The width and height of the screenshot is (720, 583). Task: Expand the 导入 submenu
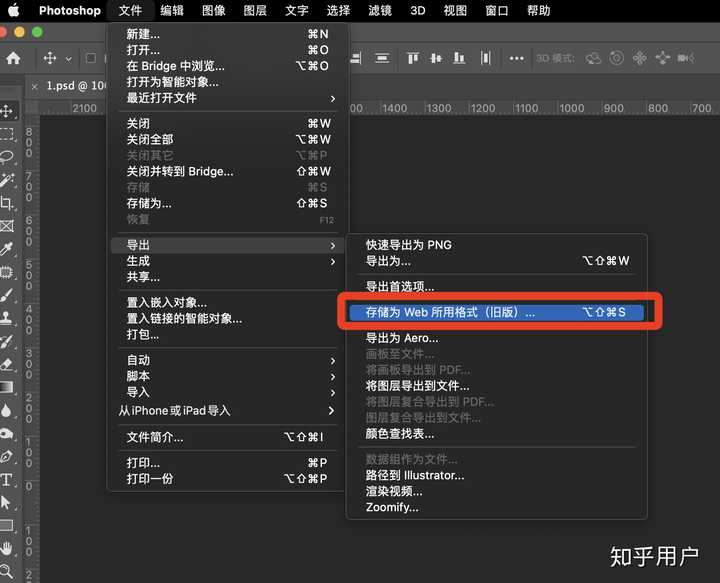coord(228,392)
